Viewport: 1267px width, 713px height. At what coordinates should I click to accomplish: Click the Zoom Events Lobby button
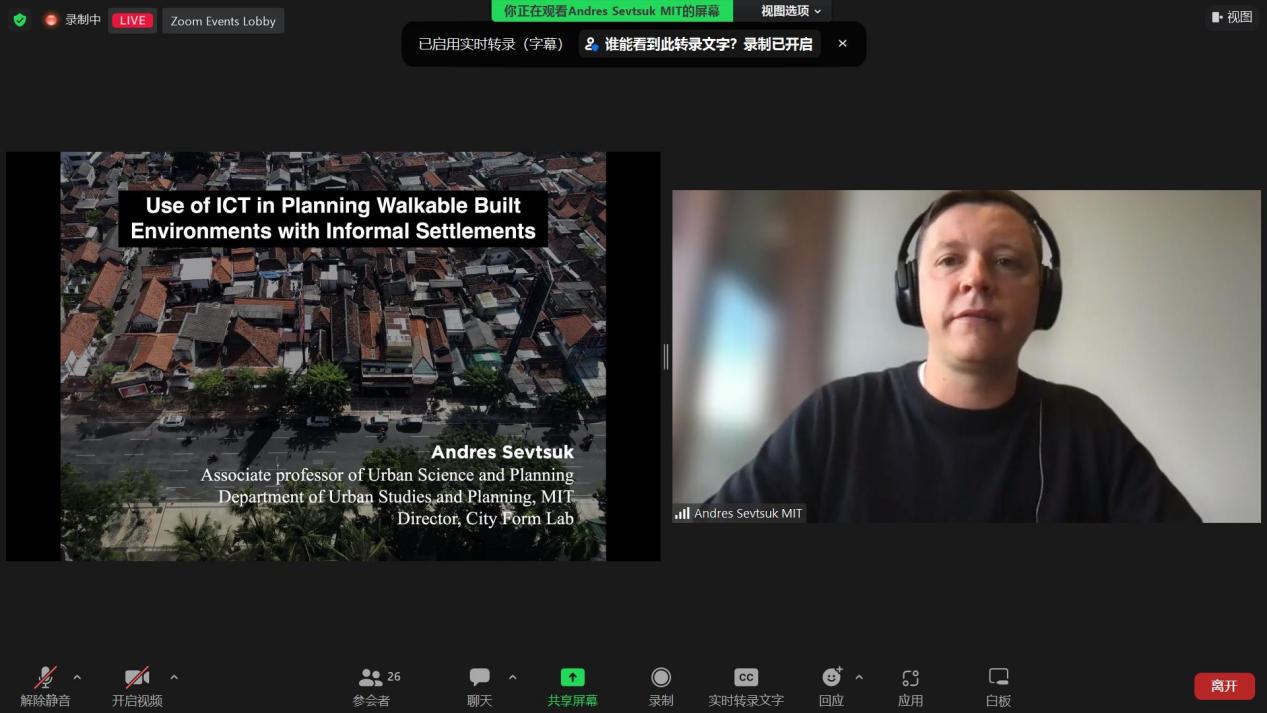(x=223, y=21)
